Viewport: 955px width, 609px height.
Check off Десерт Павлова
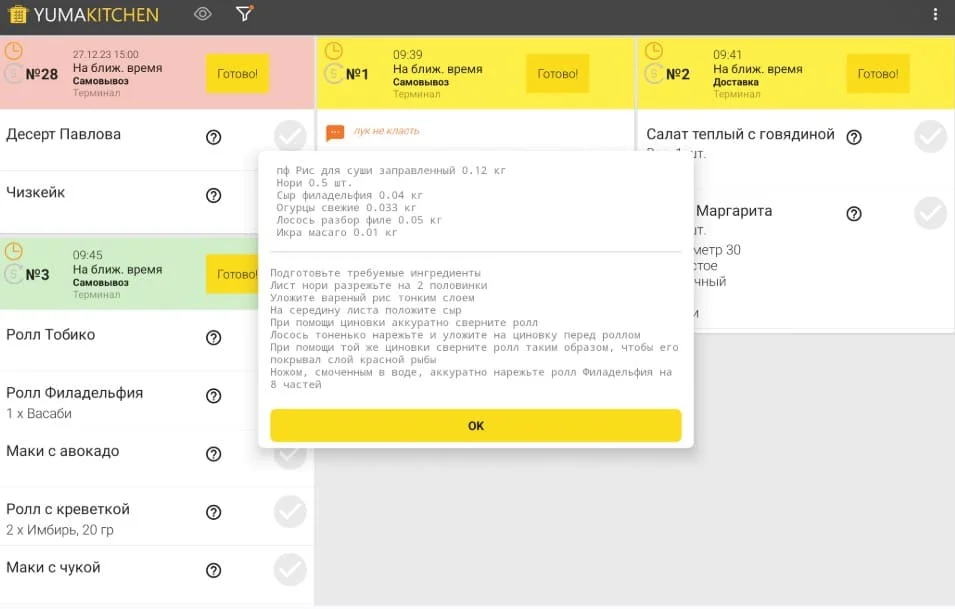pos(290,136)
